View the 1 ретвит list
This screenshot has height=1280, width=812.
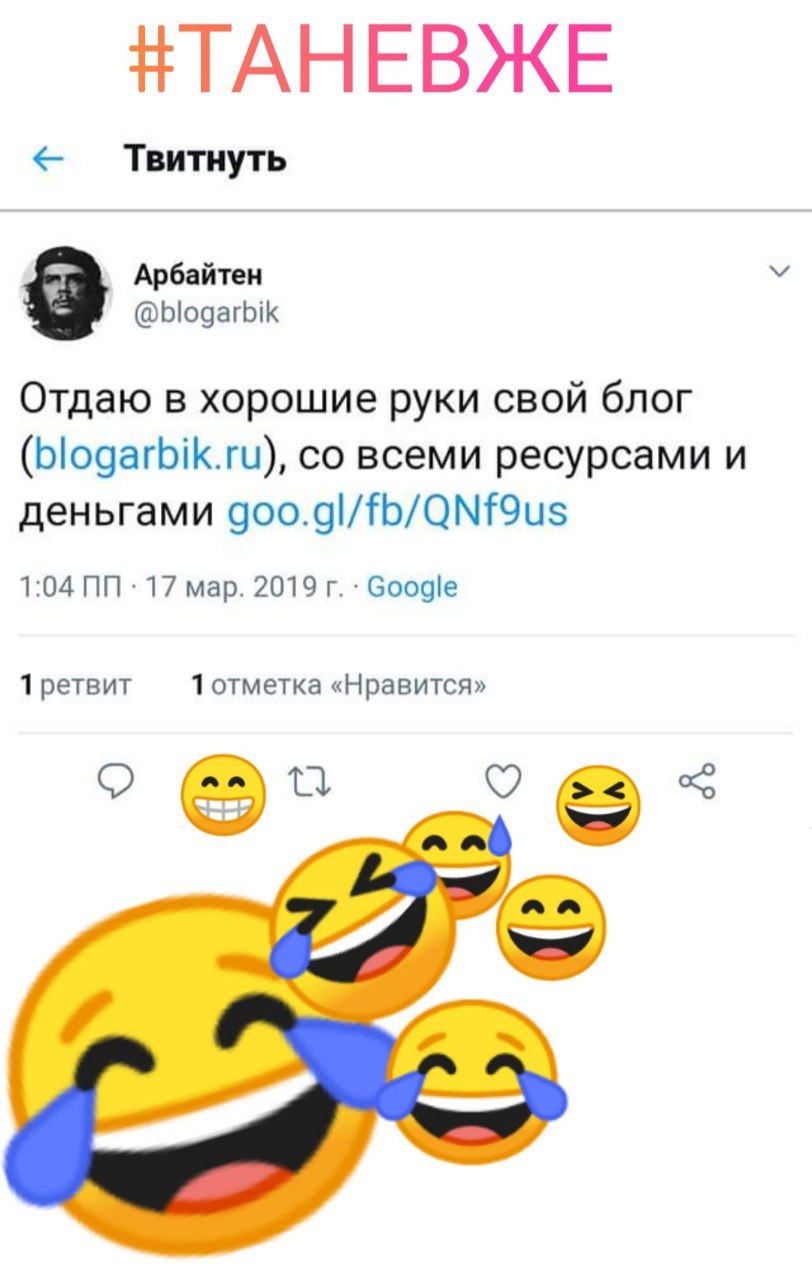pyautogui.click(x=76, y=686)
